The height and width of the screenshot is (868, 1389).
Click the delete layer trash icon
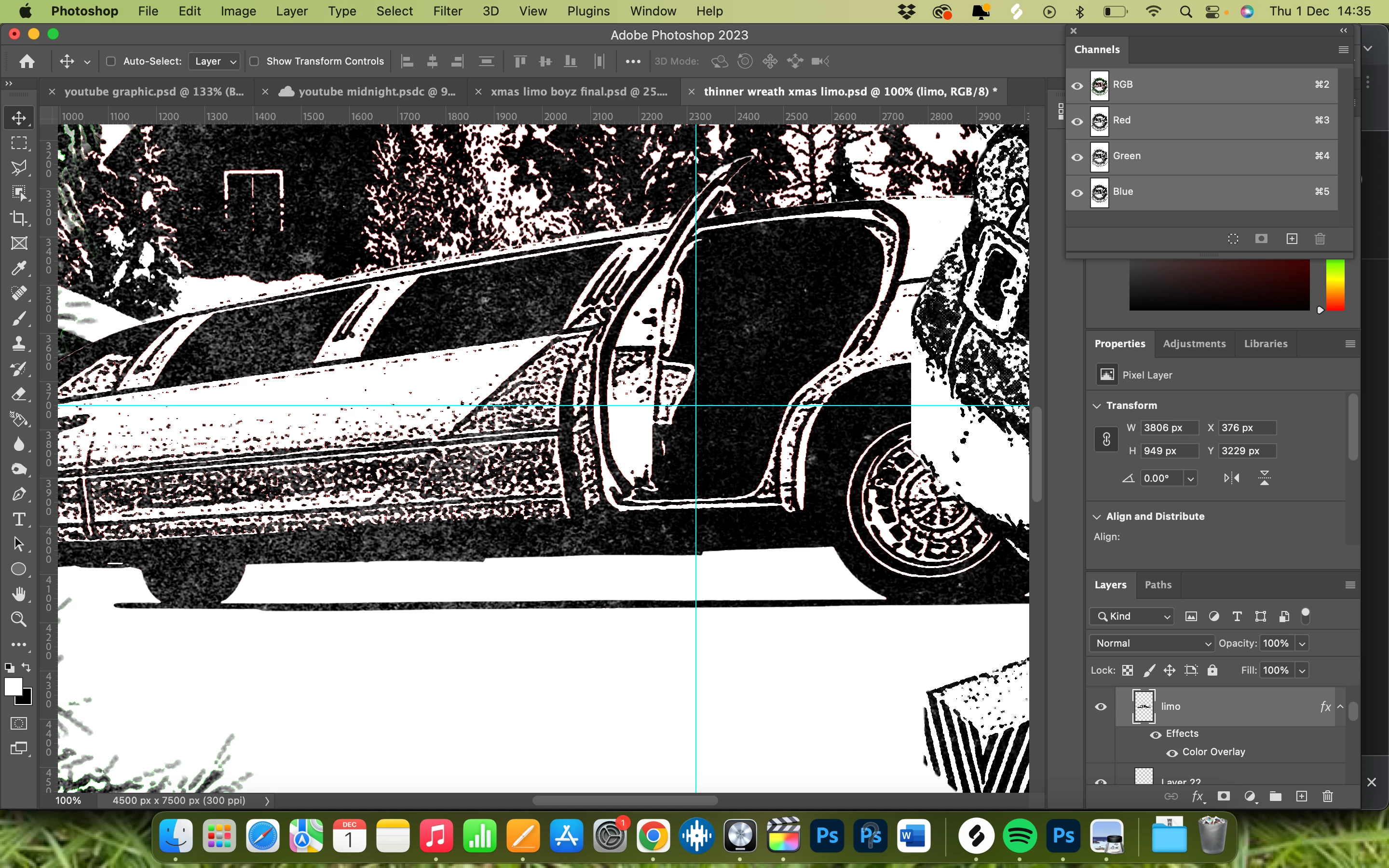point(1328,796)
